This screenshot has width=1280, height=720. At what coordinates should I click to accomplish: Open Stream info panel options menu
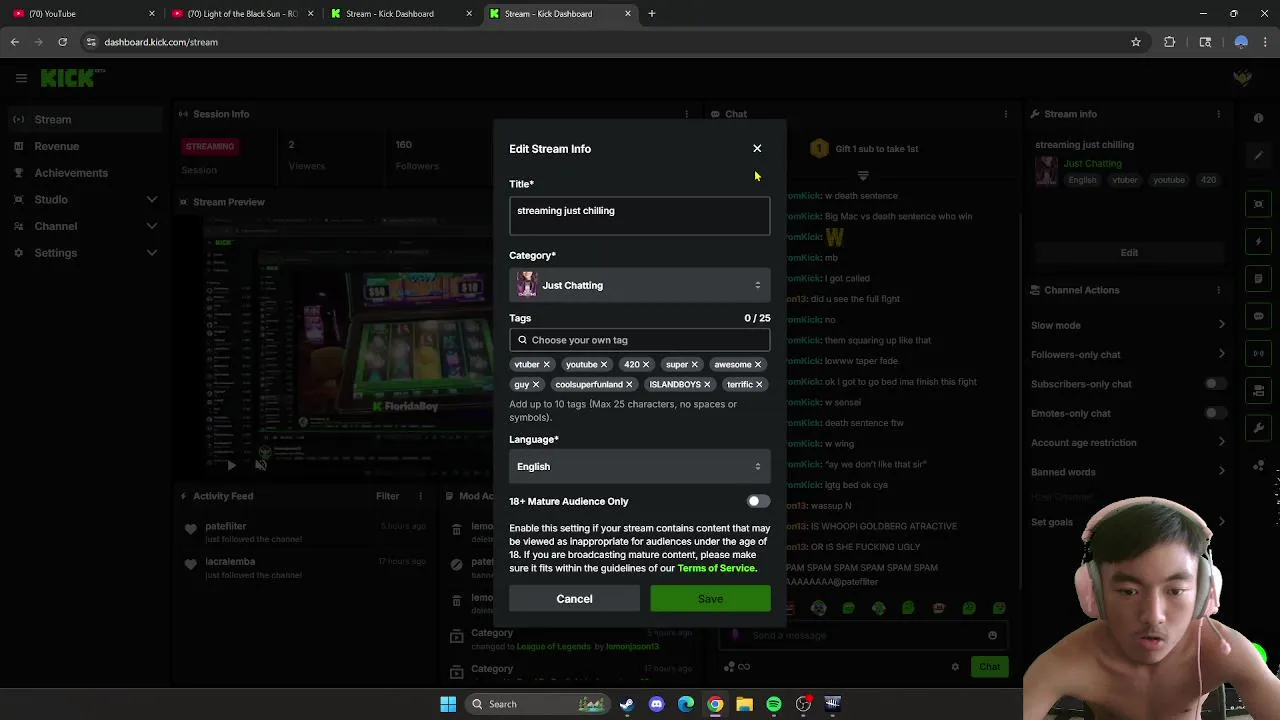click(1218, 114)
